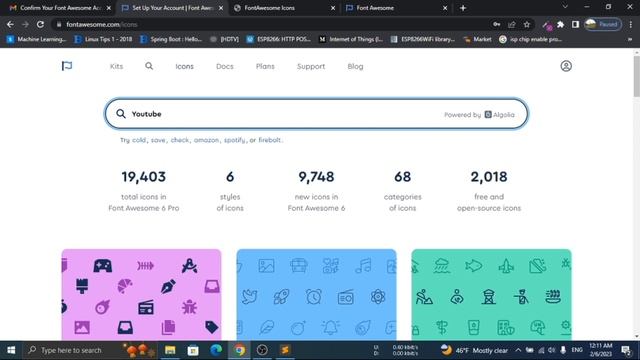The image size is (640, 360).
Task: Try the 'save' search suggestion
Action: [158, 140]
